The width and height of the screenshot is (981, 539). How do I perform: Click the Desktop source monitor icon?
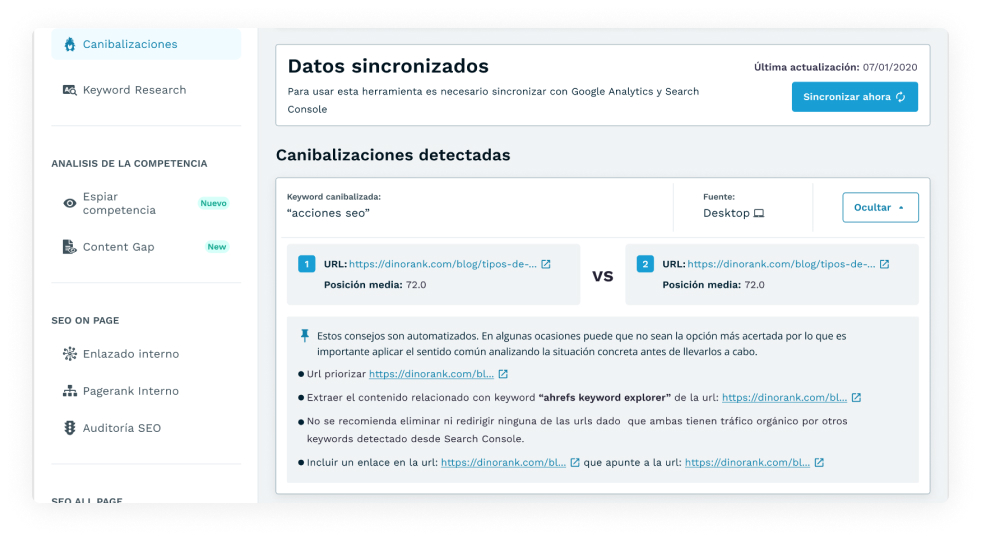(x=759, y=213)
